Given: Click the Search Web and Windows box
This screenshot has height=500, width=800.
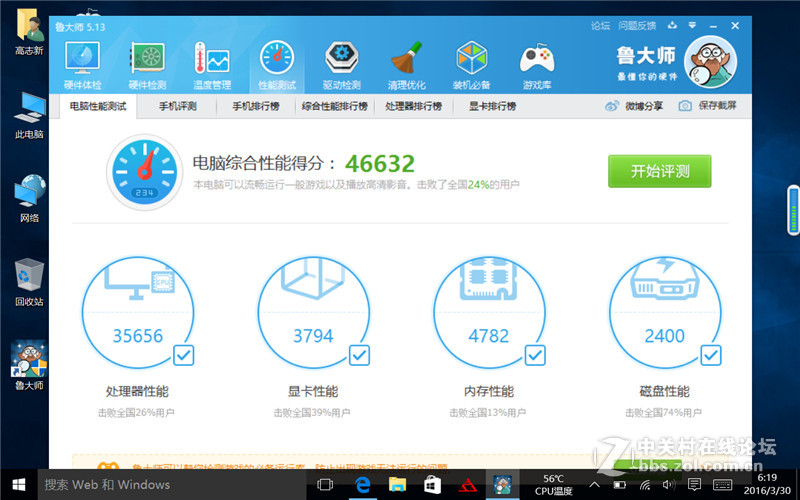Looking at the screenshot, I should pos(172,485).
